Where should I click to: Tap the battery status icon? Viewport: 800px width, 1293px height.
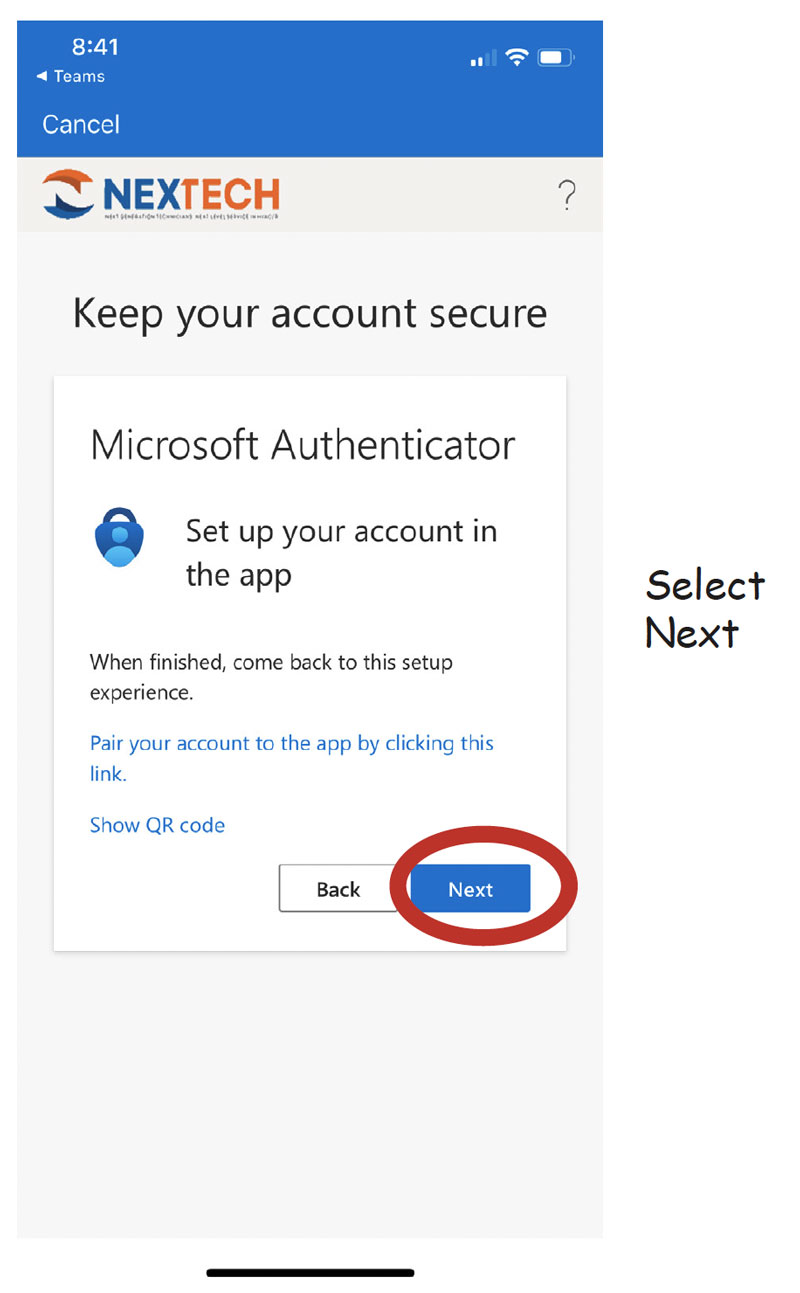point(555,58)
